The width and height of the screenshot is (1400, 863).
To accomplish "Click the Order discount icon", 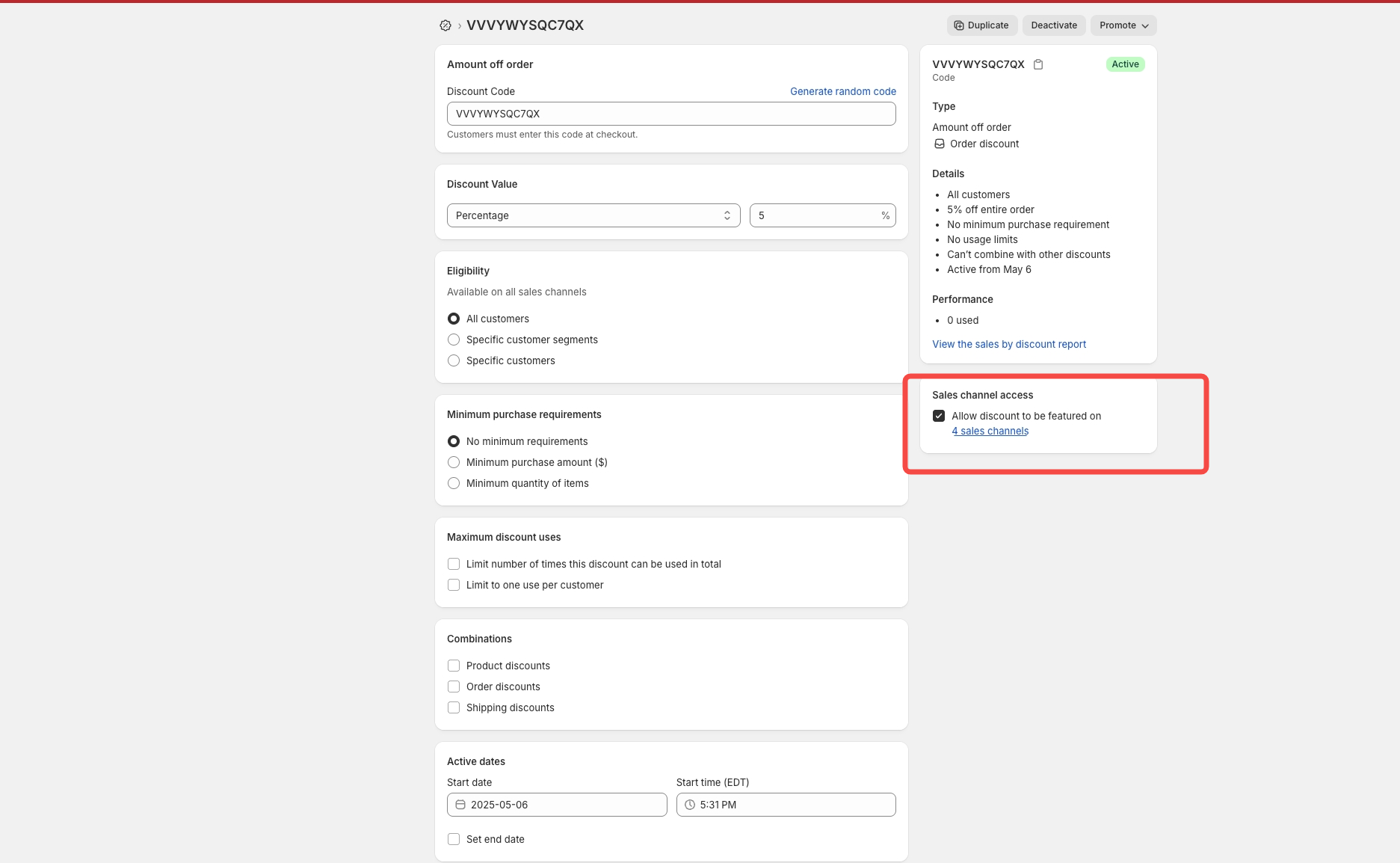I will point(940,144).
